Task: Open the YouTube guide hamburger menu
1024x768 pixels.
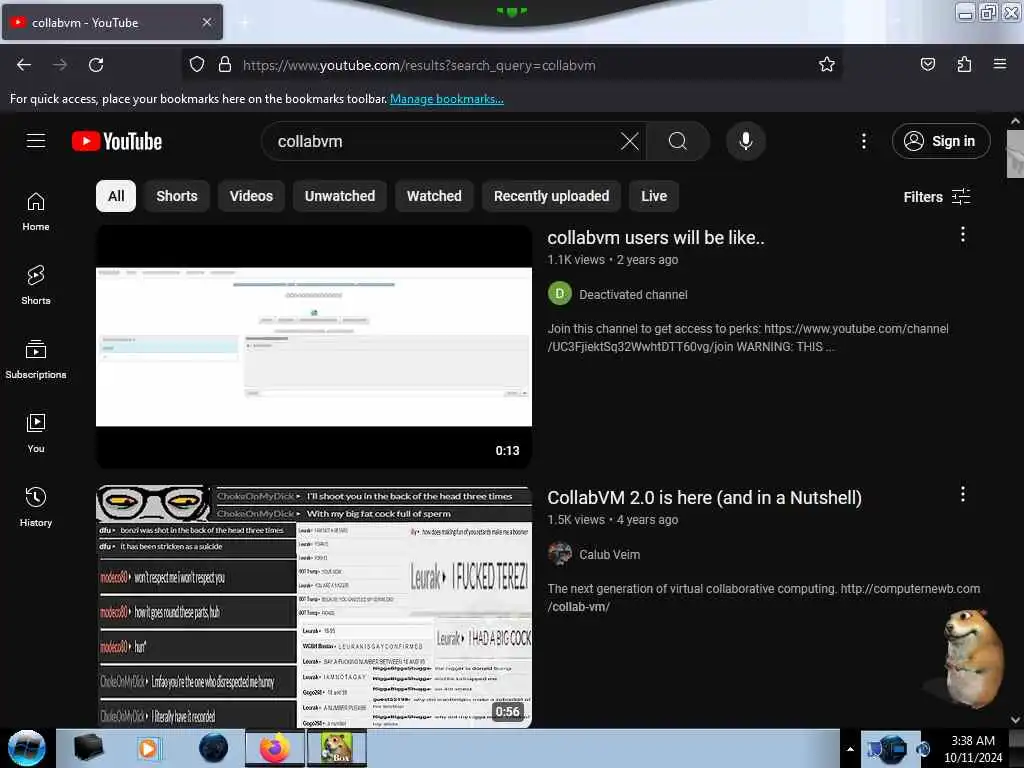Action: 36,141
